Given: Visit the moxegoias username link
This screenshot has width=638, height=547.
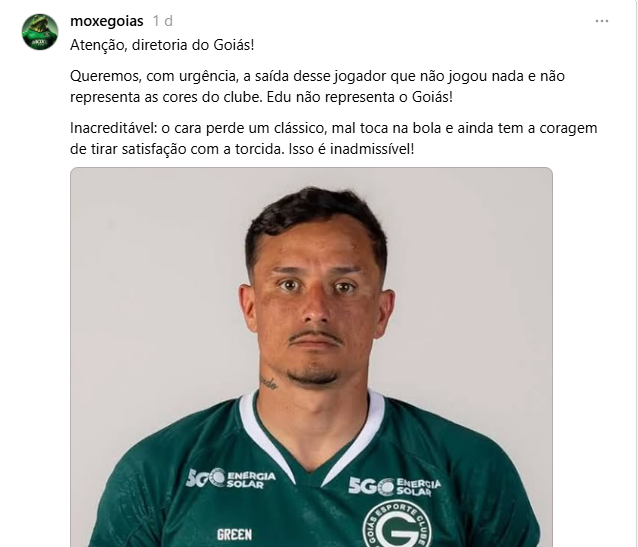Looking at the screenshot, I should pos(107,21).
